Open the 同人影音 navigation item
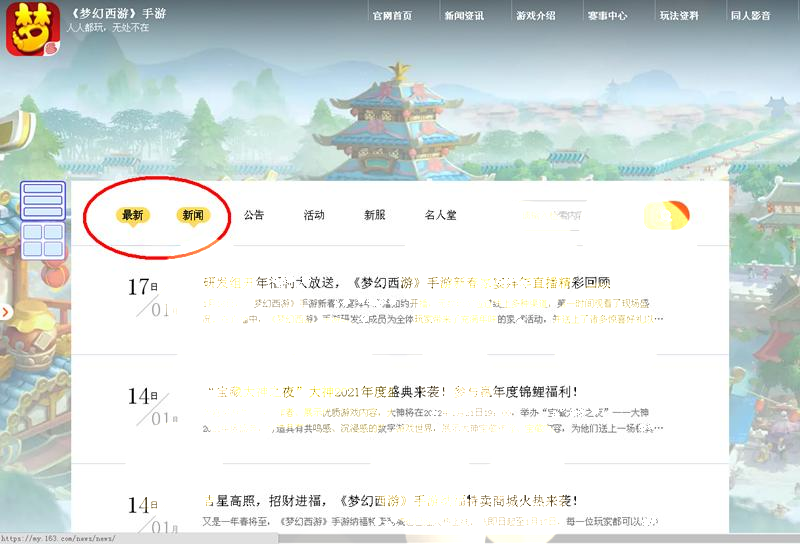 click(x=751, y=16)
